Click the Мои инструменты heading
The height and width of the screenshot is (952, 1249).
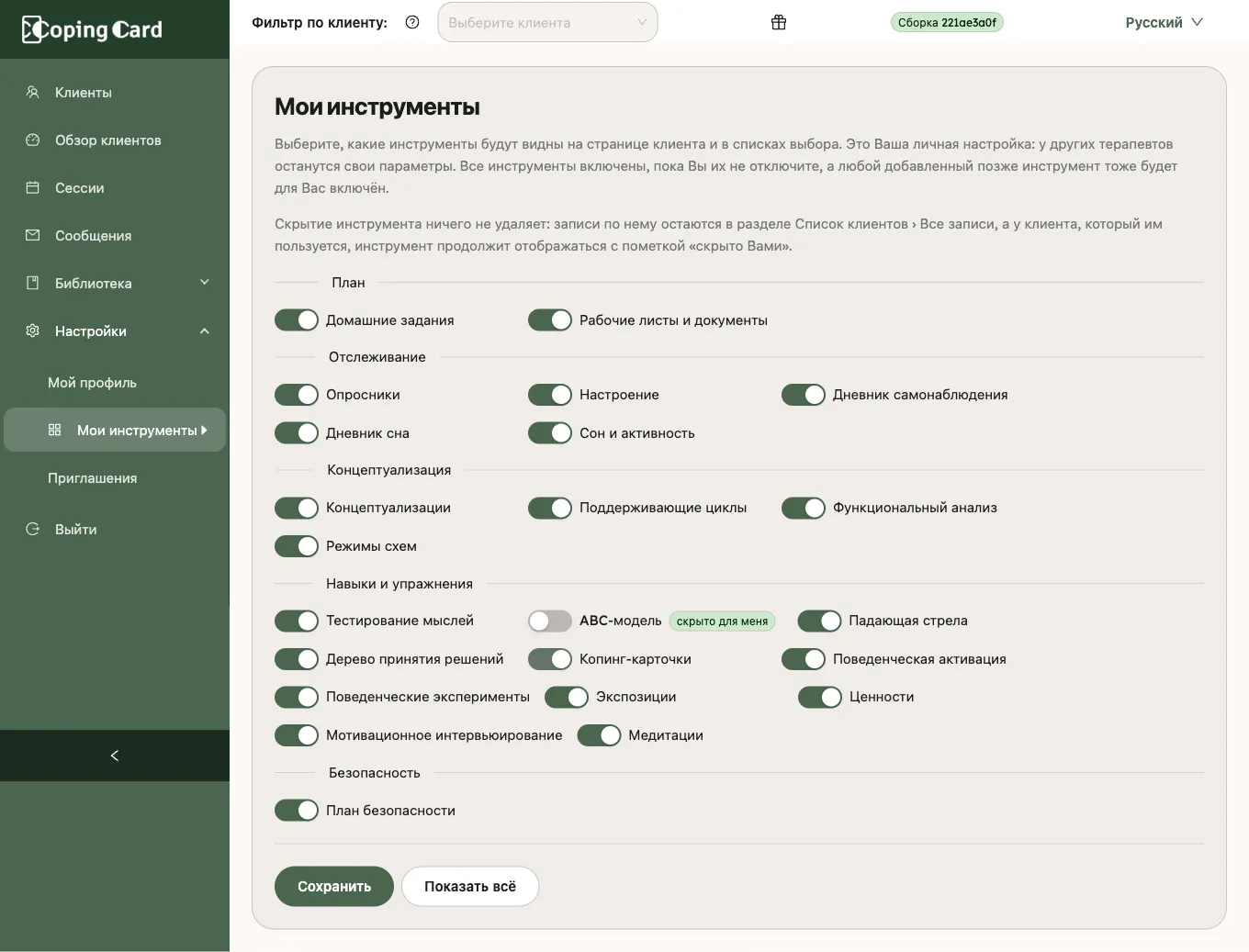point(377,106)
